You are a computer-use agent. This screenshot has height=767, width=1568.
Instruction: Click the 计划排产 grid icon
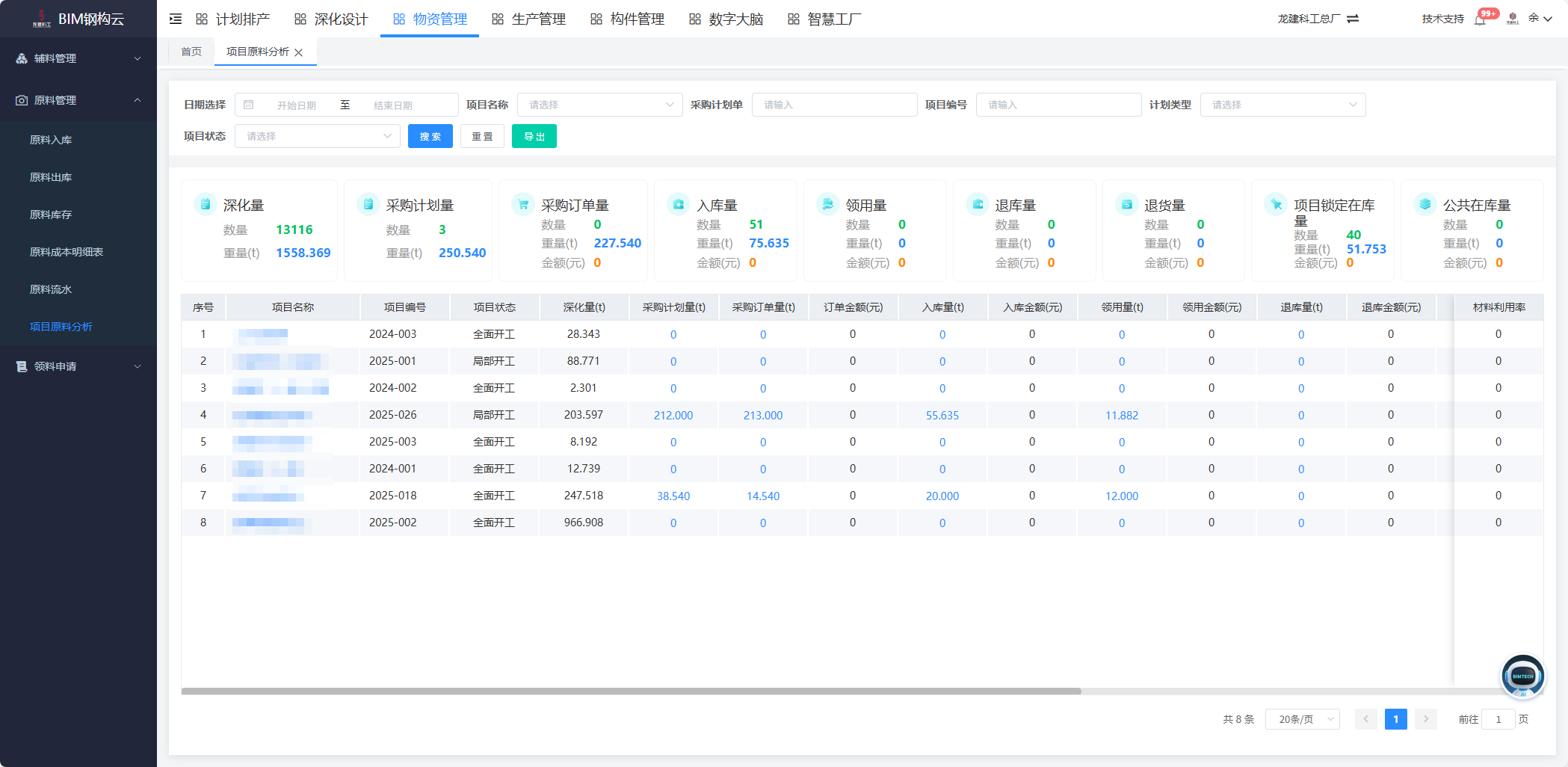[x=202, y=19]
